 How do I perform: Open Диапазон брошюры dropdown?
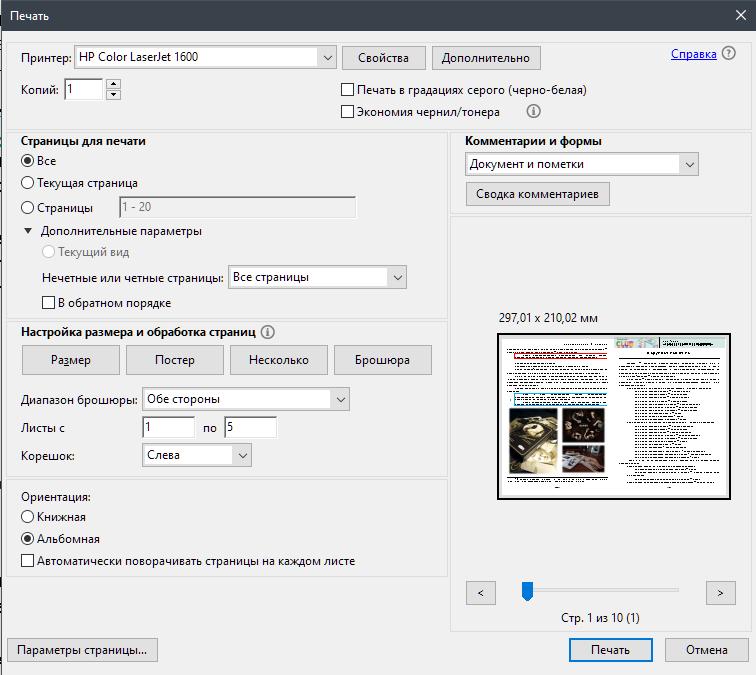(340, 399)
